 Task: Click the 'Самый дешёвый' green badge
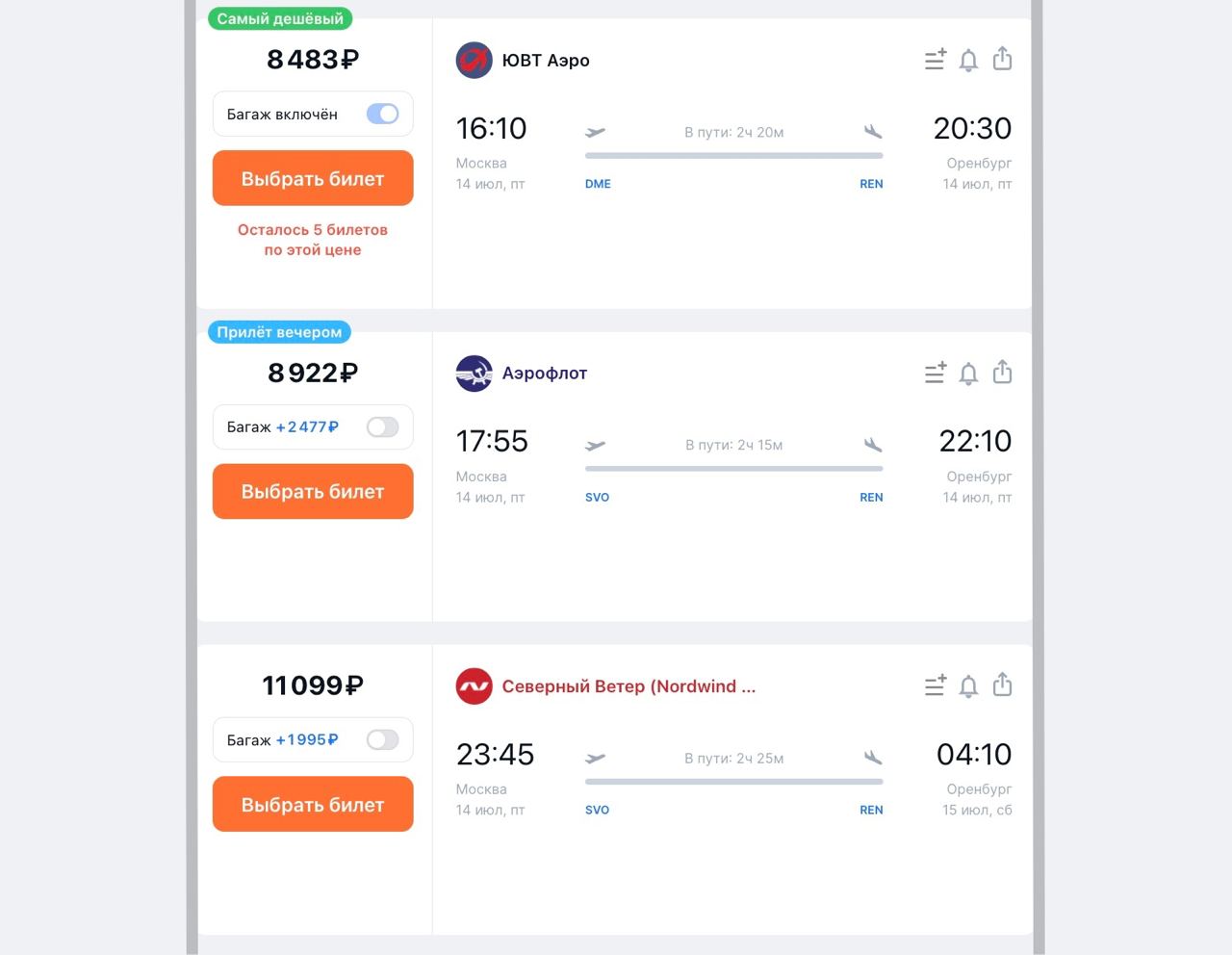[x=280, y=18]
